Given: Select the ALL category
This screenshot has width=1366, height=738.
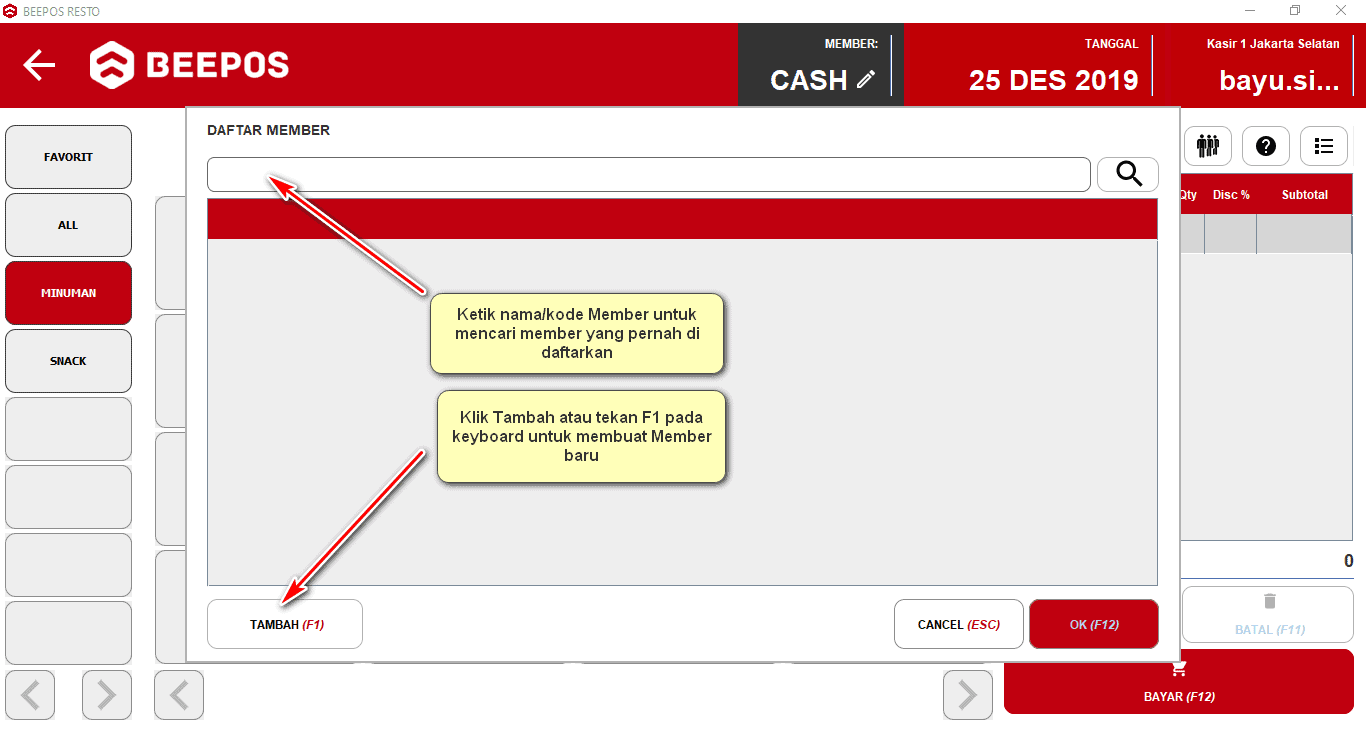Looking at the screenshot, I should click(x=68, y=225).
